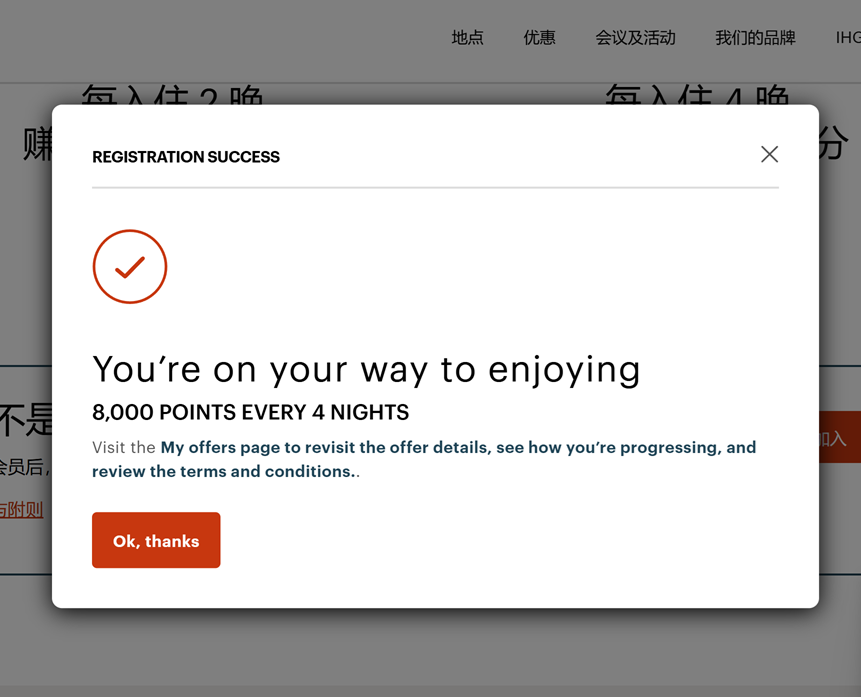Open the 地点 navigation menu
This screenshot has width=861, height=697.
[467, 37]
